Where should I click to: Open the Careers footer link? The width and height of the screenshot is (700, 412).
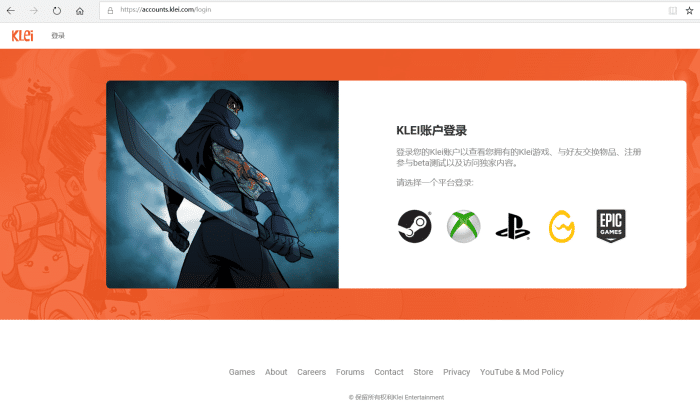coord(312,372)
